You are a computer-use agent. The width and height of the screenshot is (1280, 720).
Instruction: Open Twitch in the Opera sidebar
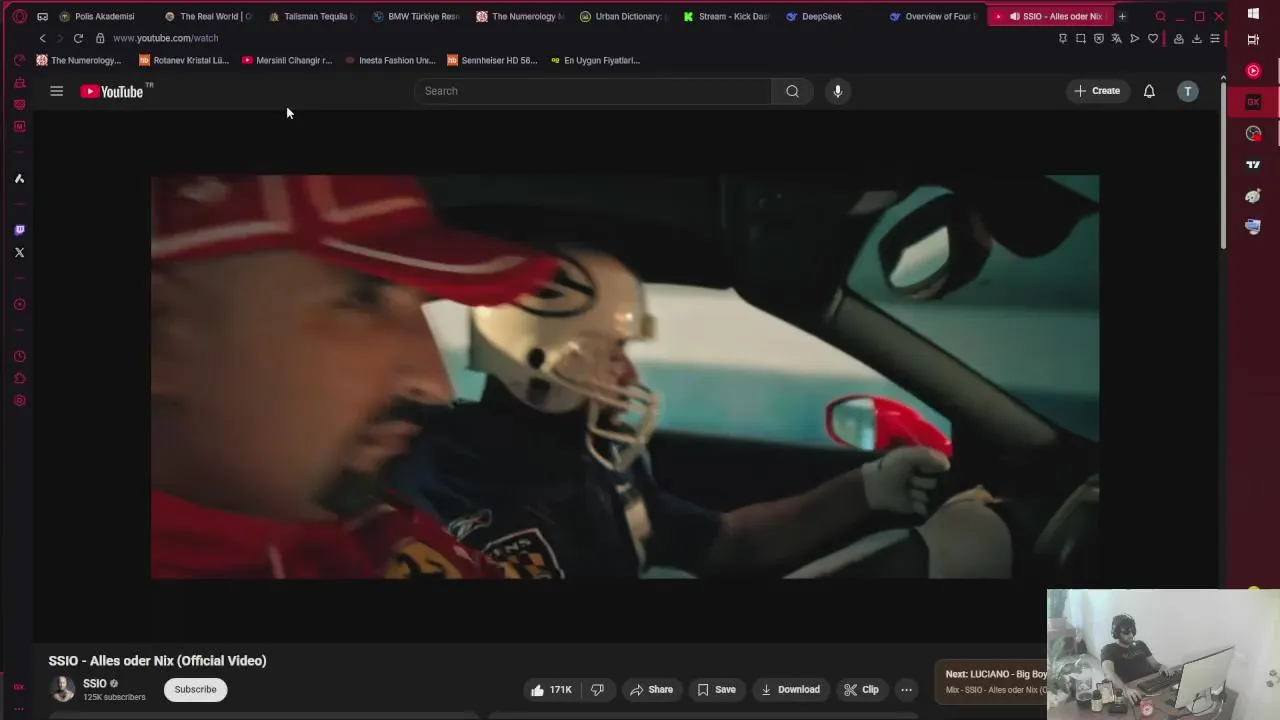(x=19, y=230)
